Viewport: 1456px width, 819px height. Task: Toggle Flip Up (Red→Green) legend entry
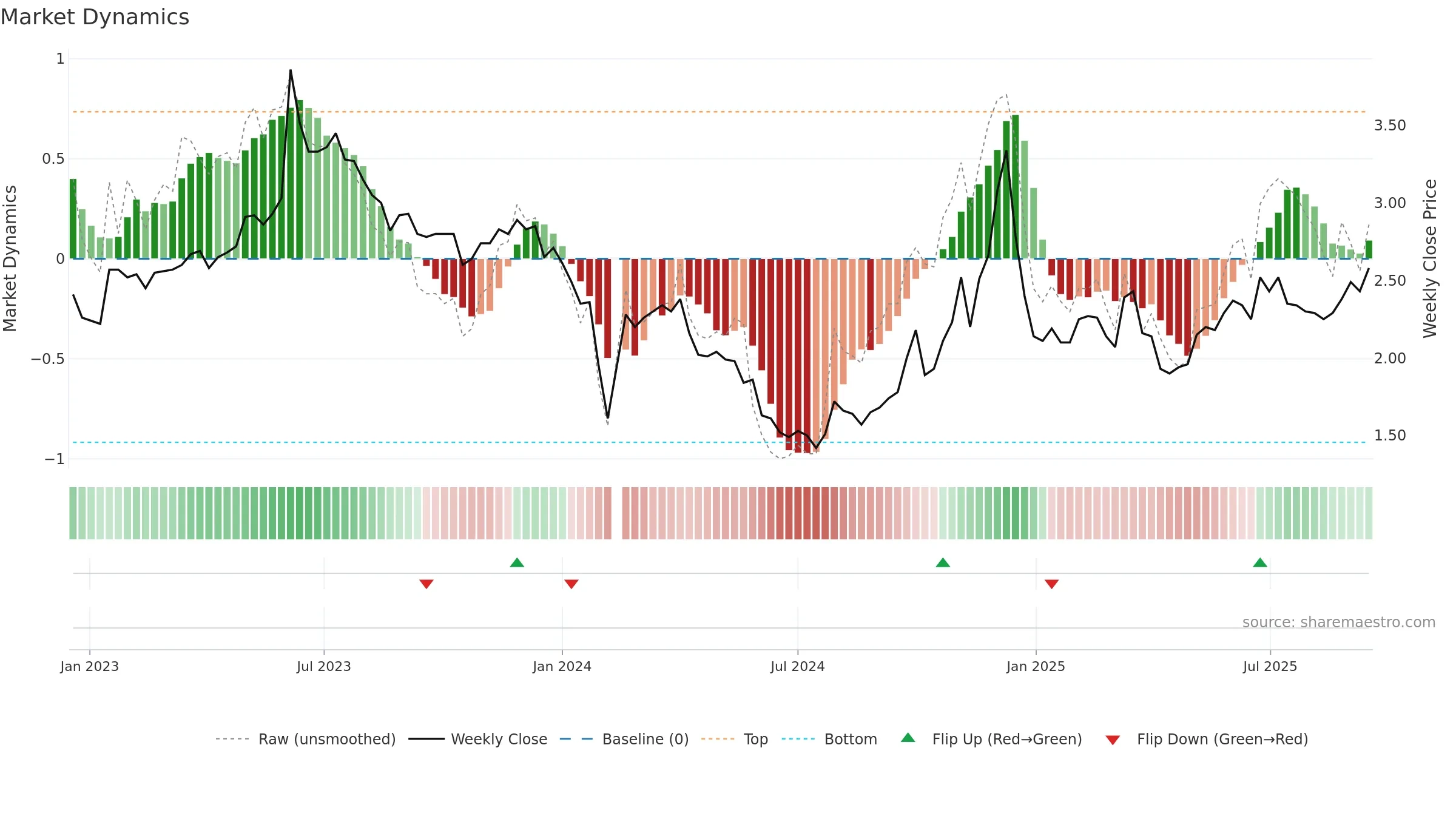(x=991, y=739)
